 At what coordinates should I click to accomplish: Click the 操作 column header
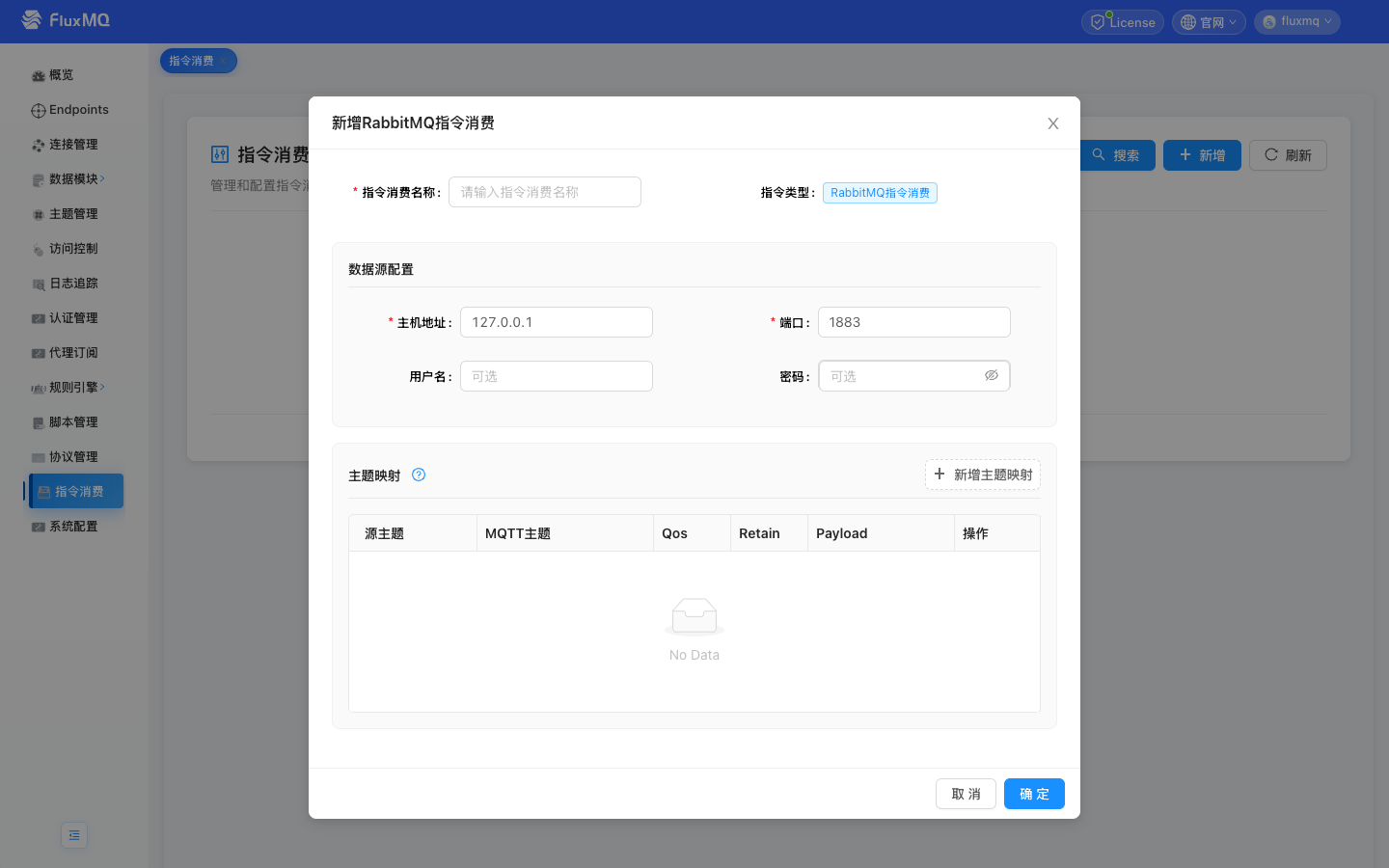coord(997,533)
